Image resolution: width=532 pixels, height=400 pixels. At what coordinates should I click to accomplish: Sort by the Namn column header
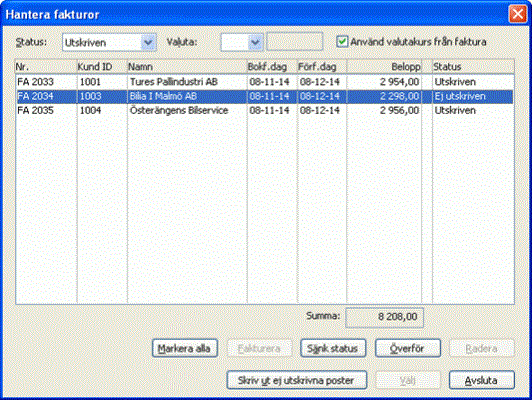click(x=187, y=67)
